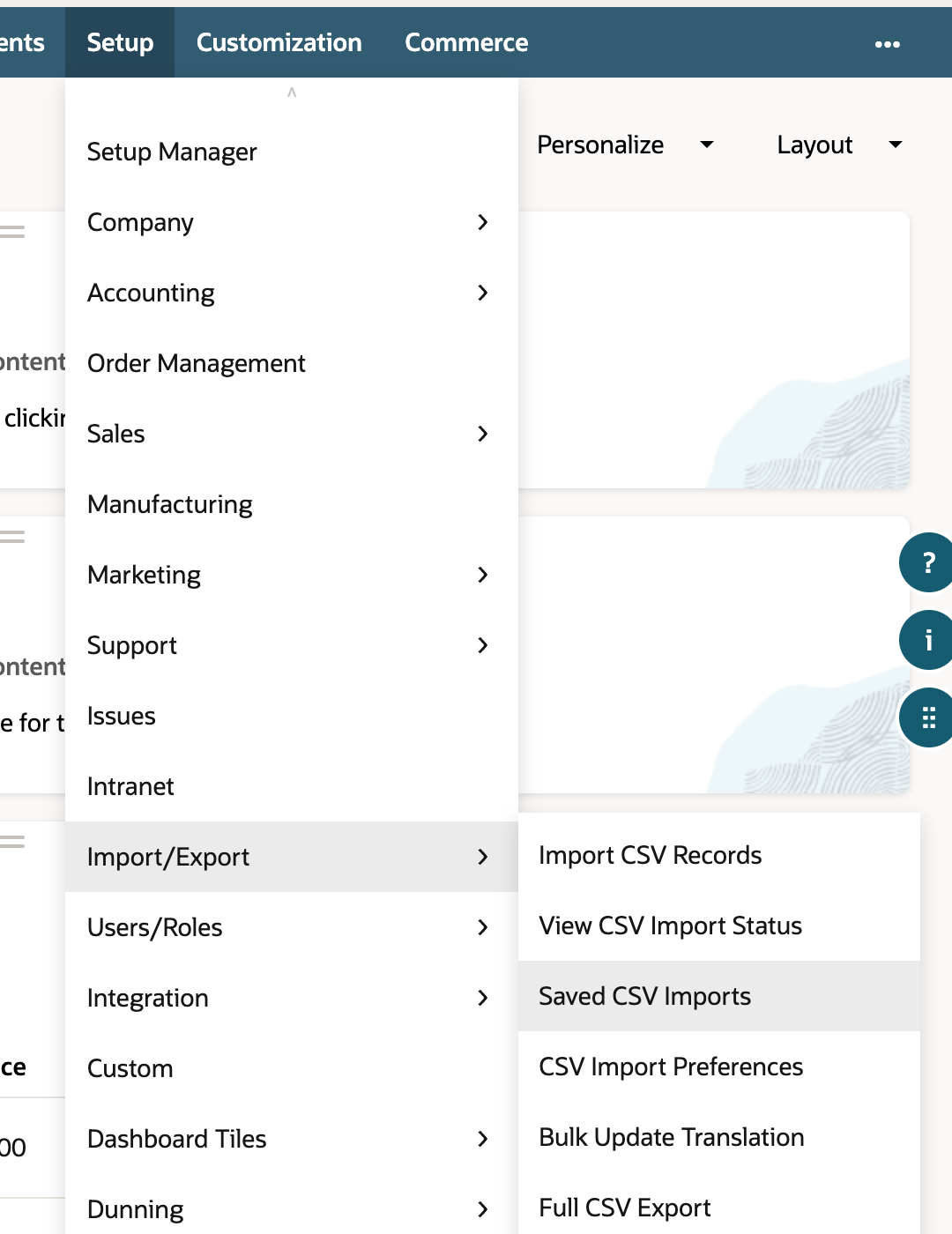The height and width of the screenshot is (1234, 952).
Task: Click the Integration menu label
Action: click(x=148, y=999)
